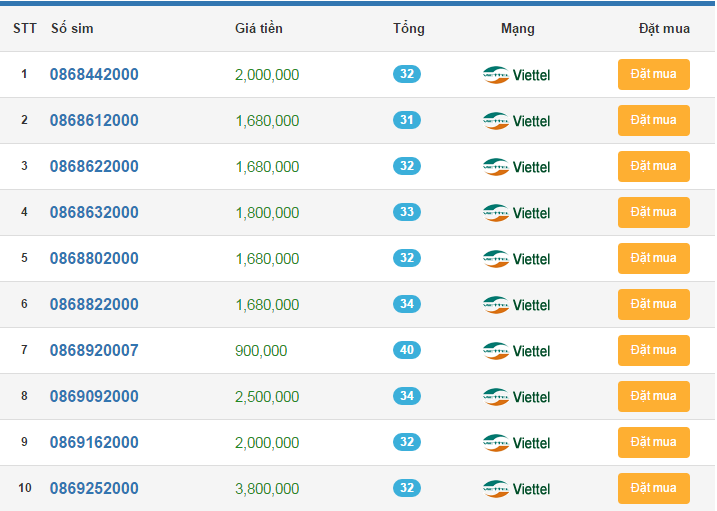717x511 pixels.
Task: Click price 1,680,000 for 0868622000
Action: [x=267, y=167]
